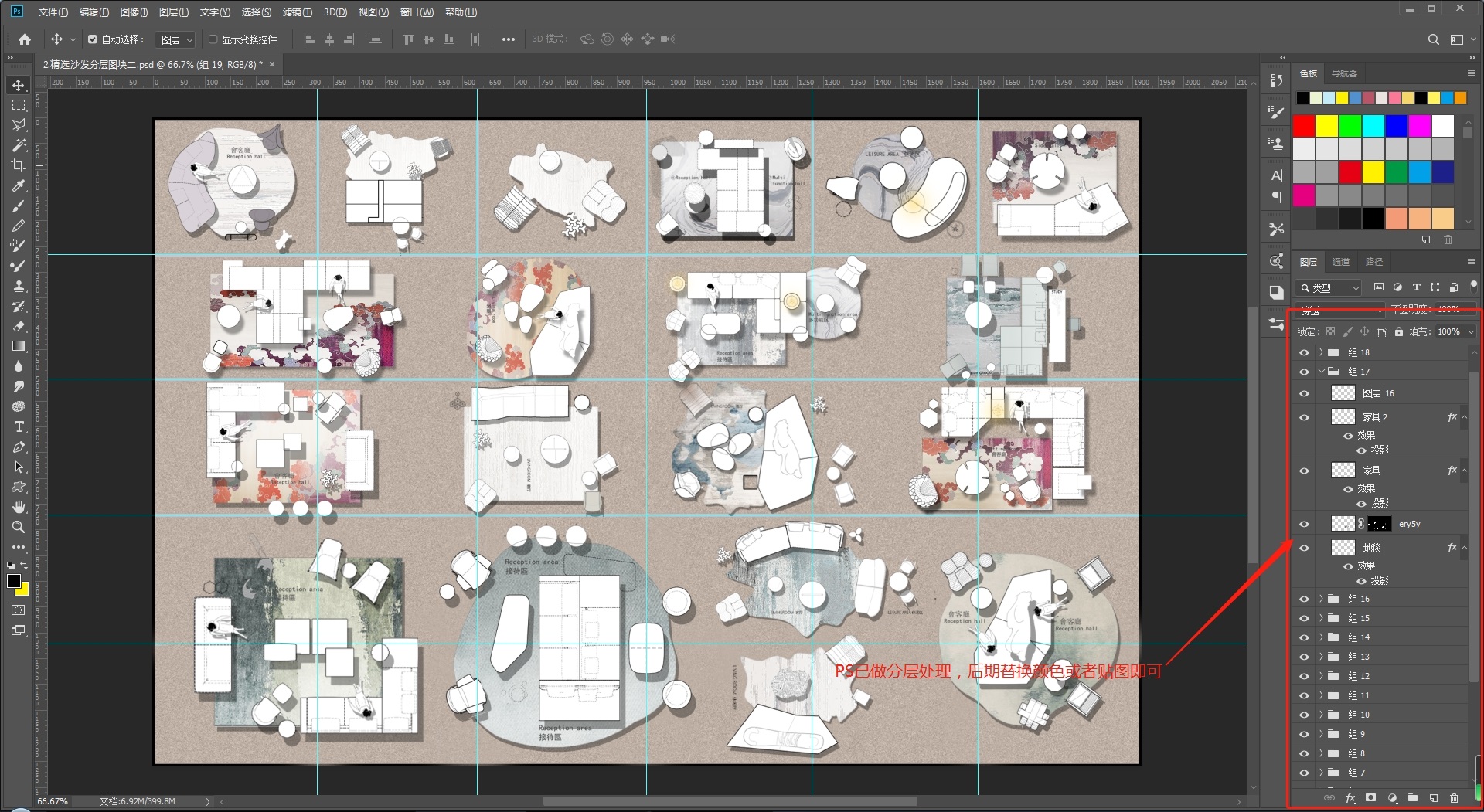Screen dimensions: 1484x812
Task: Select the Move tool in the toolbox
Action: pyautogui.click(x=19, y=85)
